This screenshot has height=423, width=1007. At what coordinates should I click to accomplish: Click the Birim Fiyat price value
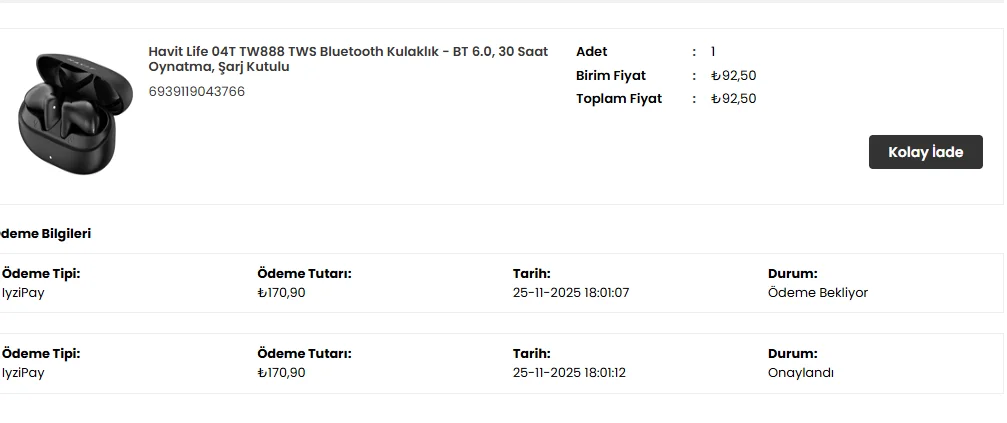(733, 76)
